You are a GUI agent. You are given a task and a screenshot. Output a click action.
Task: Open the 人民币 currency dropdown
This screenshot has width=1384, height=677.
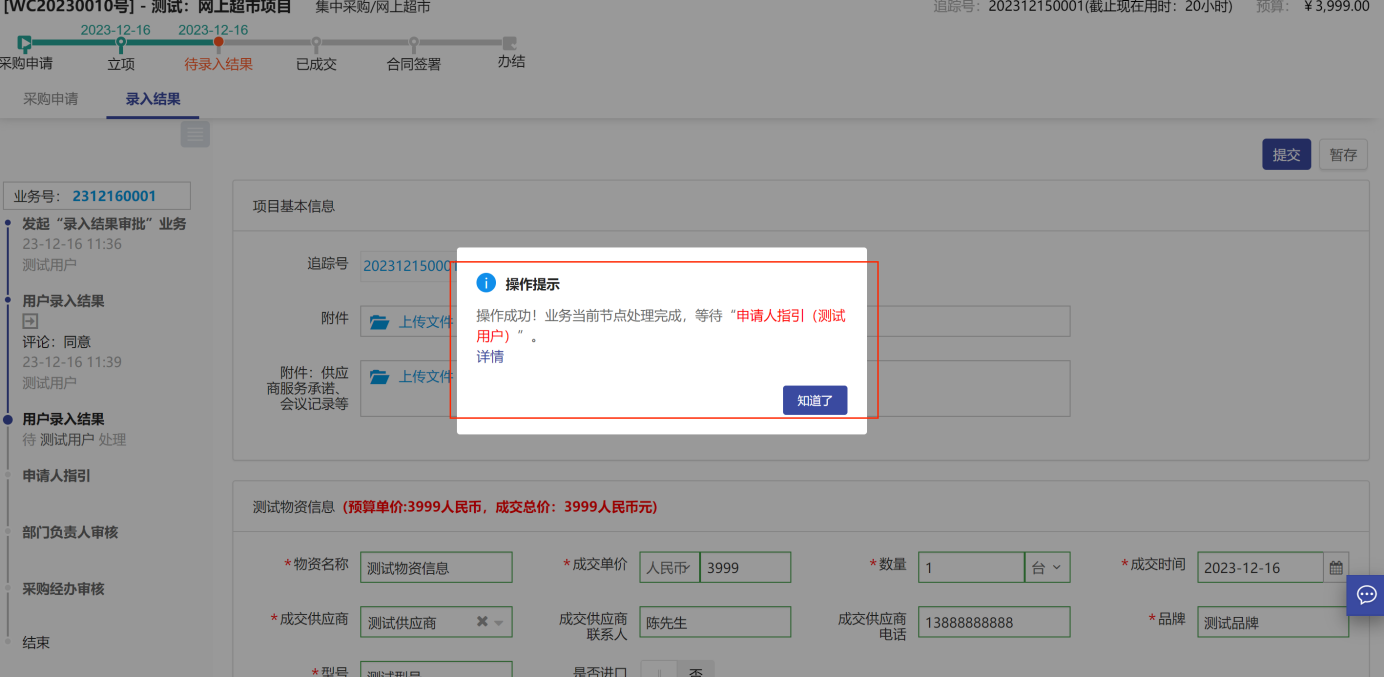click(x=669, y=568)
